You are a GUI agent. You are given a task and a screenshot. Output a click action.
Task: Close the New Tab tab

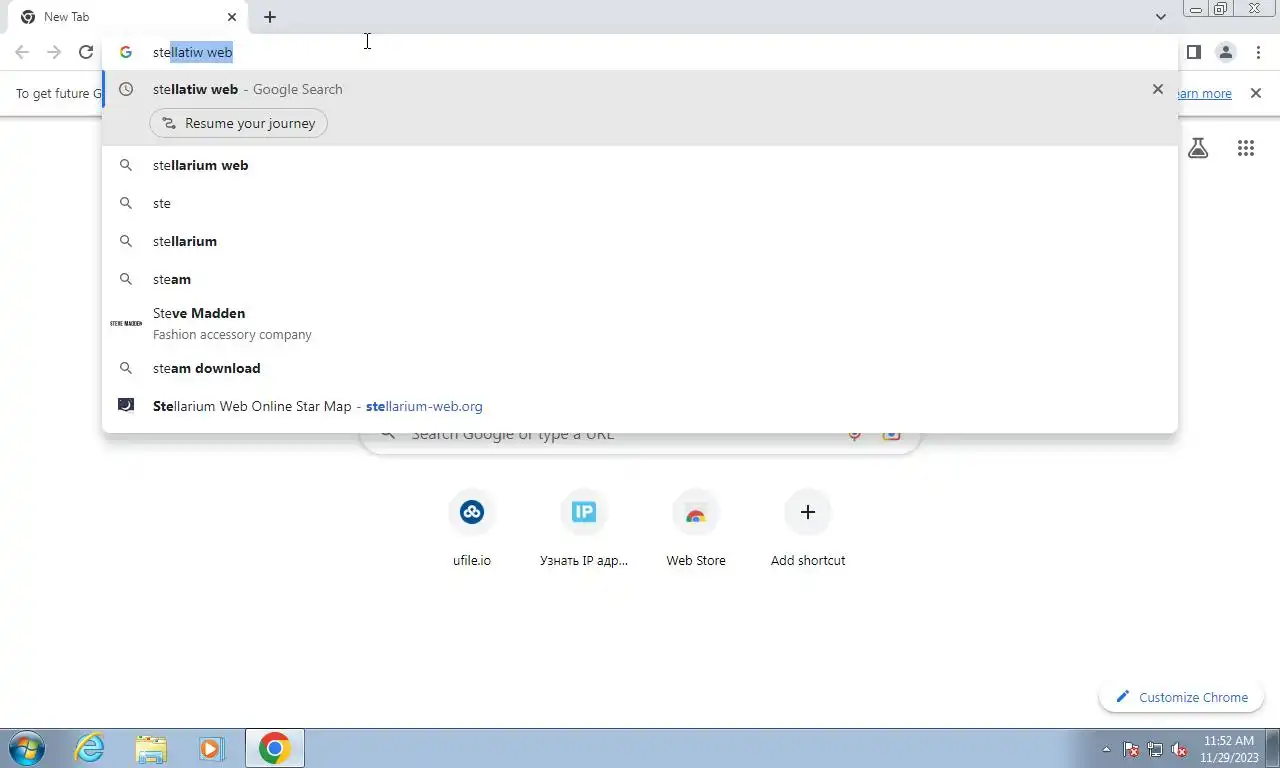(x=232, y=17)
